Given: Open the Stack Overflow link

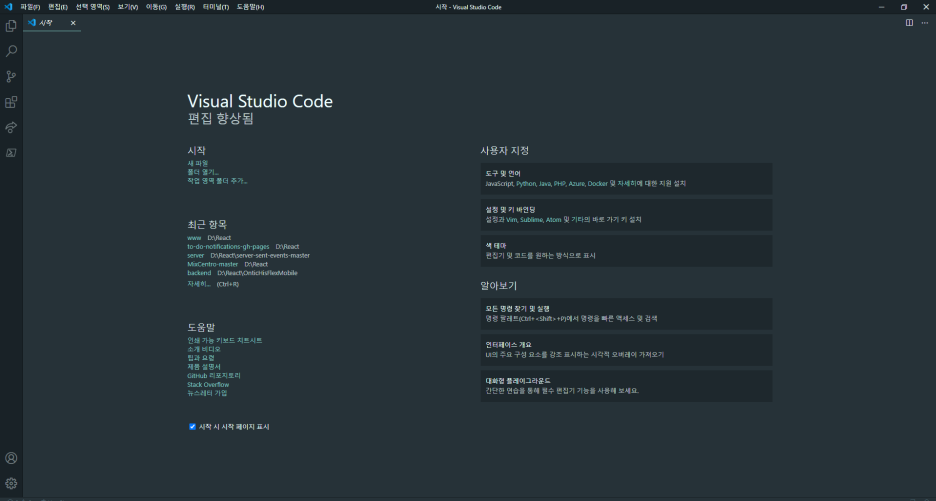Looking at the screenshot, I should (208, 385).
